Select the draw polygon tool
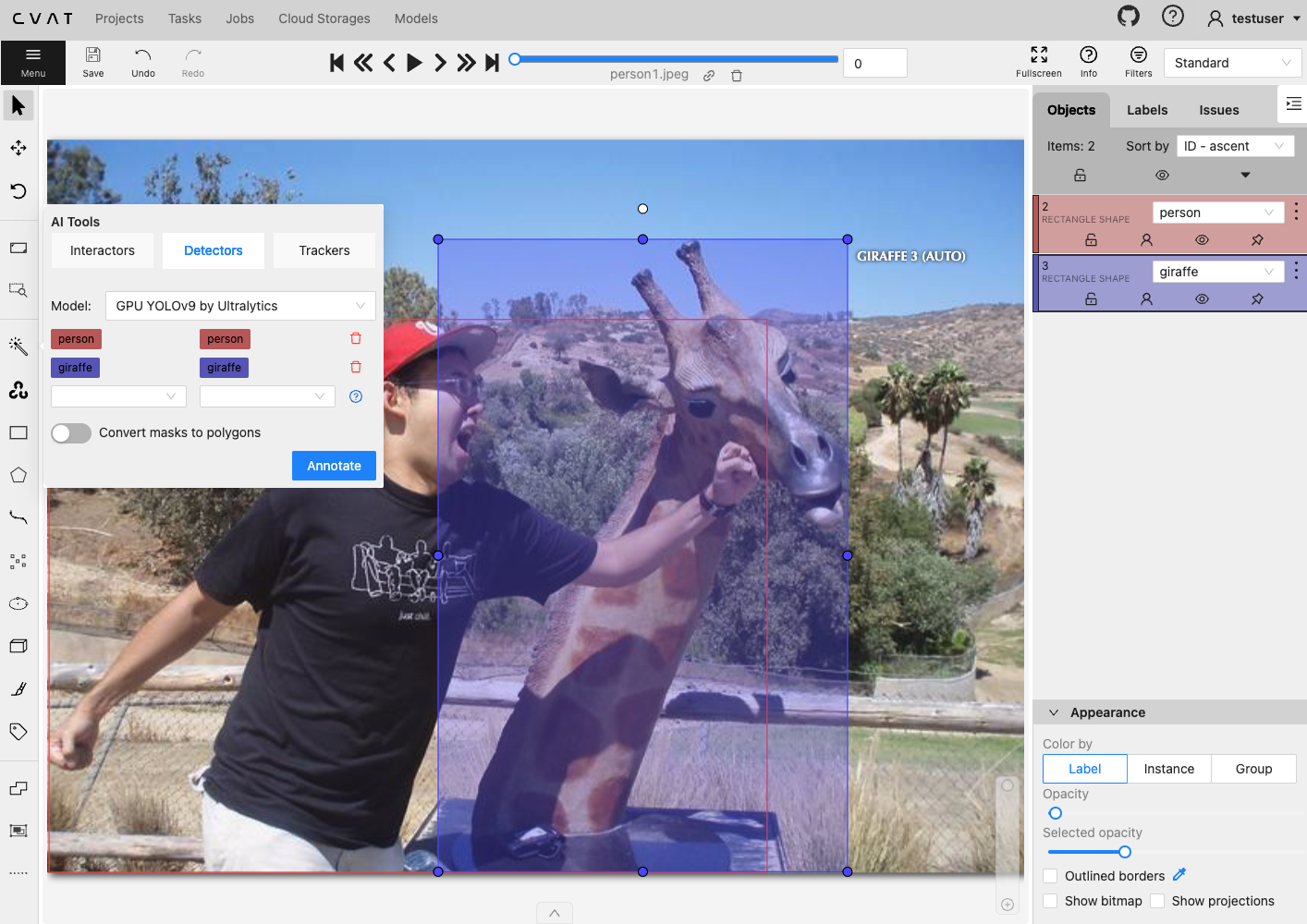Screen dimensions: 1307x924 [x=18, y=475]
